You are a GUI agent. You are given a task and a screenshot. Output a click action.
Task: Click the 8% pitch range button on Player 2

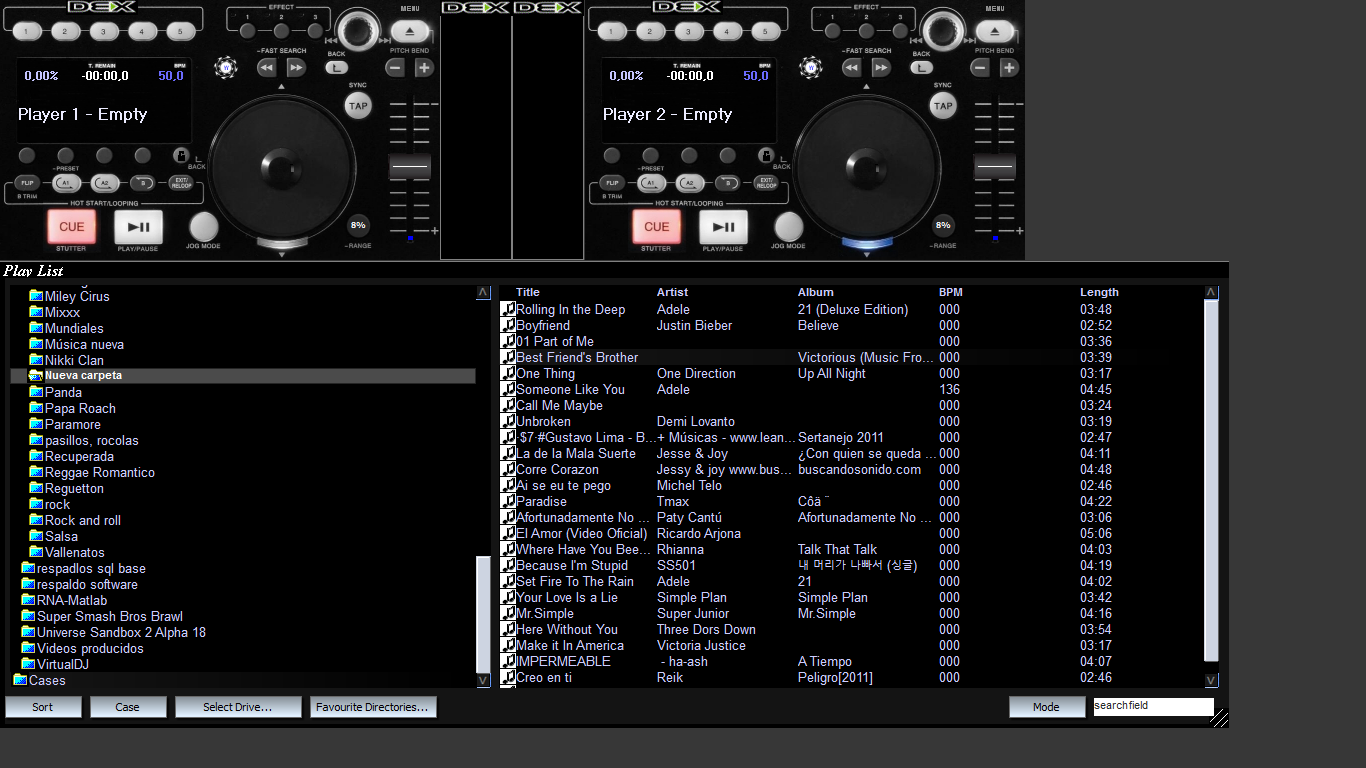(x=943, y=225)
